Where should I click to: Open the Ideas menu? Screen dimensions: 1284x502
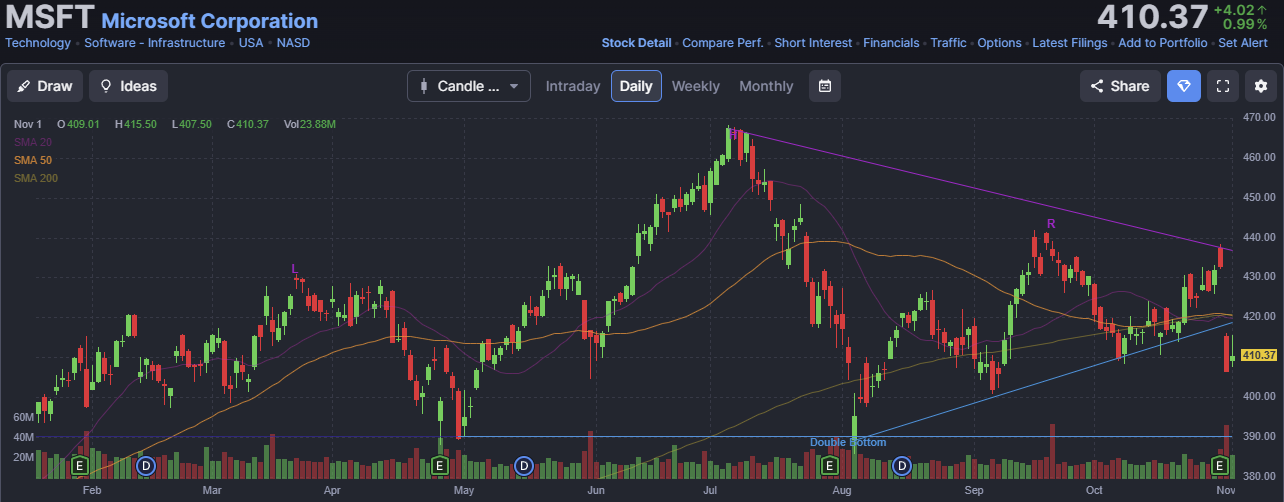coord(128,86)
